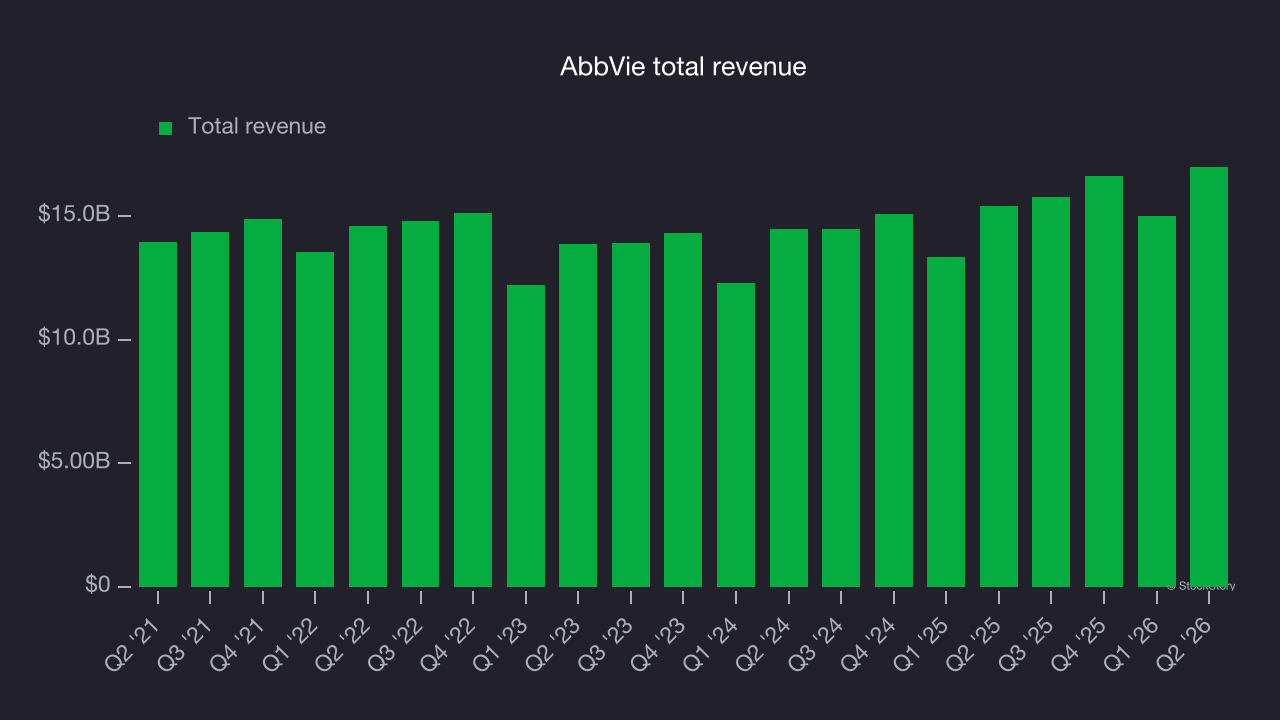
Task: Click the revenue bar for Q1 '24
Action: tap(736, 435)
